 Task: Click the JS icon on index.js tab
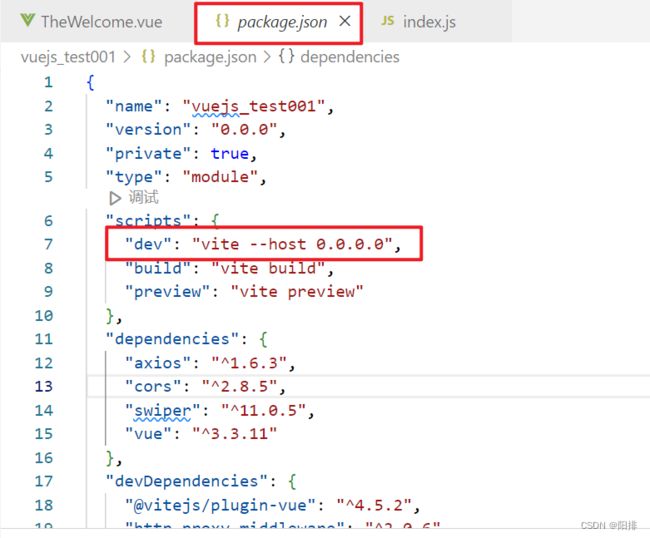point(388,21)
